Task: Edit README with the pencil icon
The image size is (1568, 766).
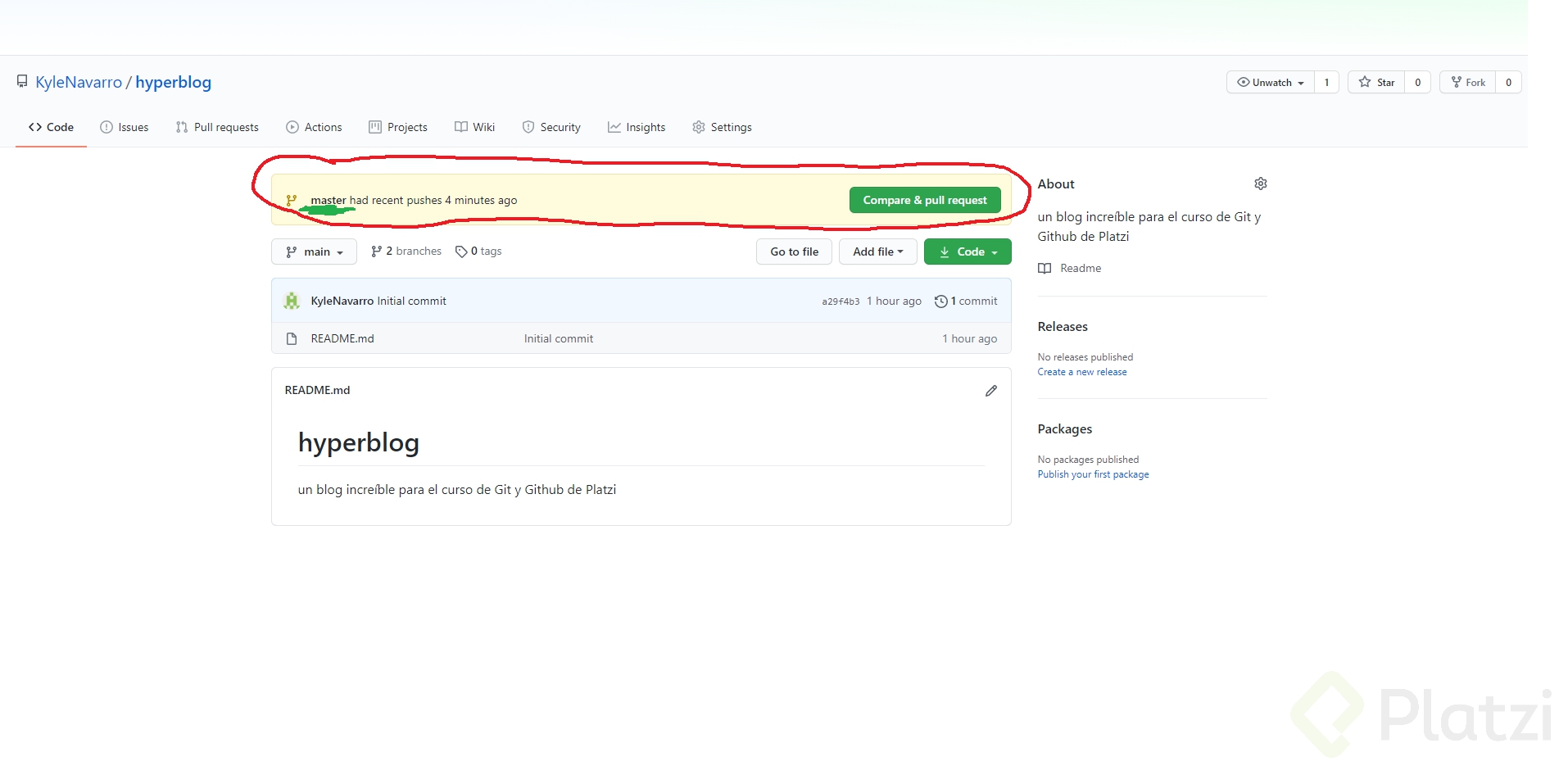Action: pos(991,391)
